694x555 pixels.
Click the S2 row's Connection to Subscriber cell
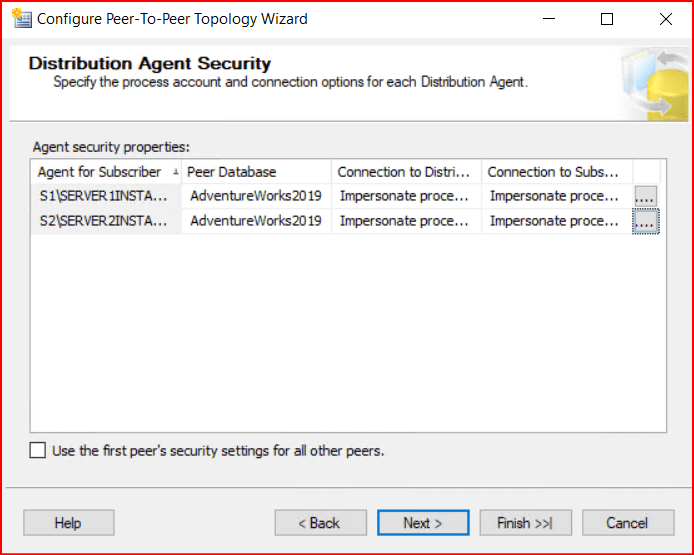[554, 222]
